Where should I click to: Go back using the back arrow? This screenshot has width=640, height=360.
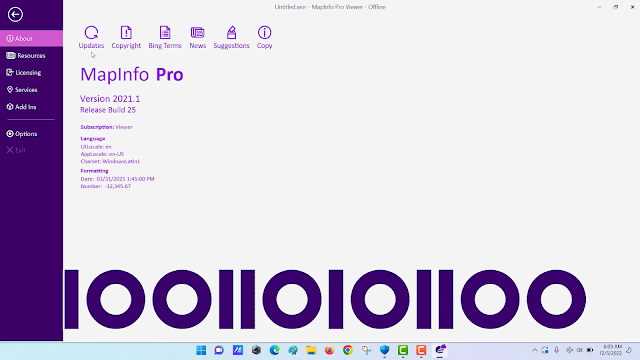[x=15, y=14]
